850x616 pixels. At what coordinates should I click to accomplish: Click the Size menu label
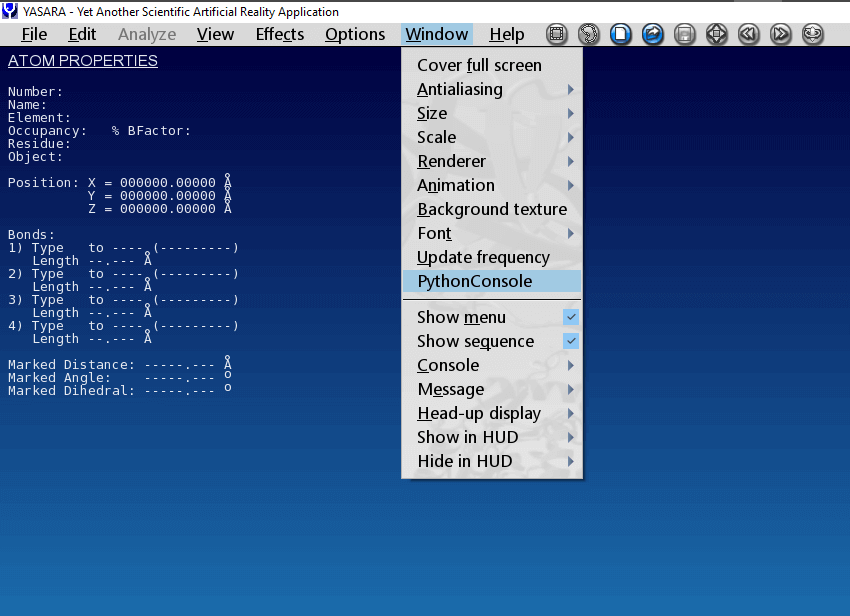click(432, 113)
